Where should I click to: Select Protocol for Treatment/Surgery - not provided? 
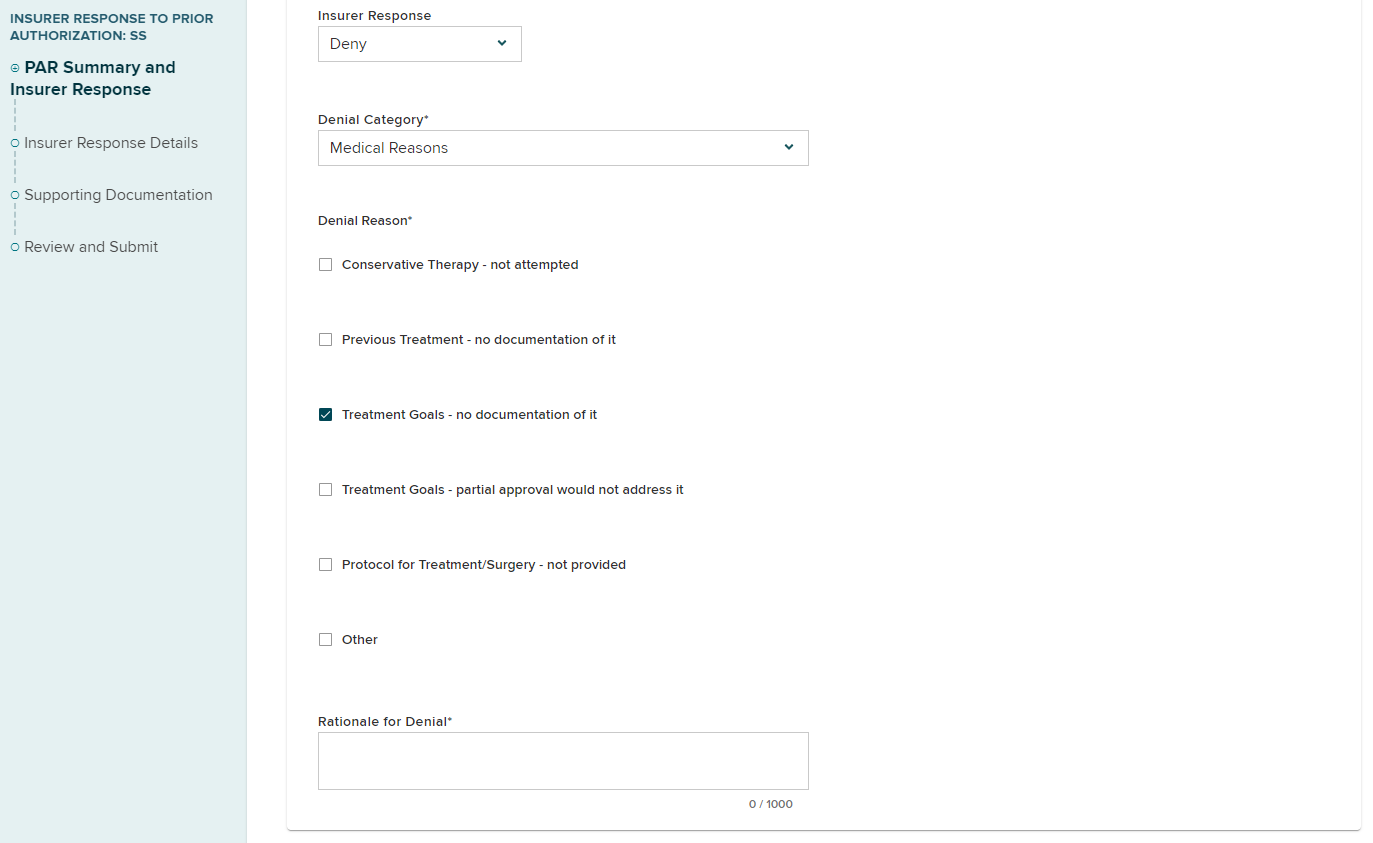pos(325,565)
